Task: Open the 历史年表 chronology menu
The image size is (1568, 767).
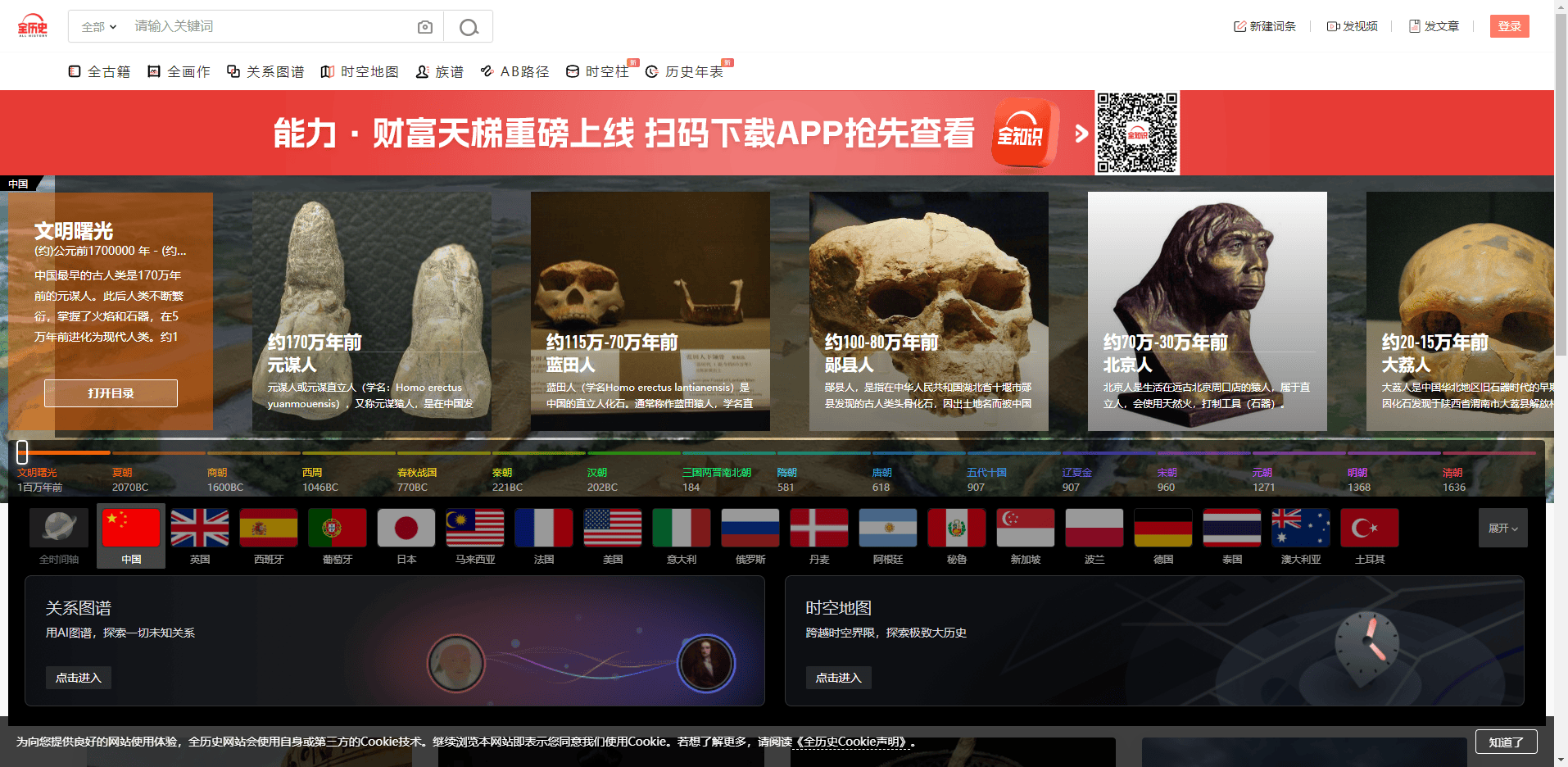Action: pyautogui.click(x=686, y=71)
